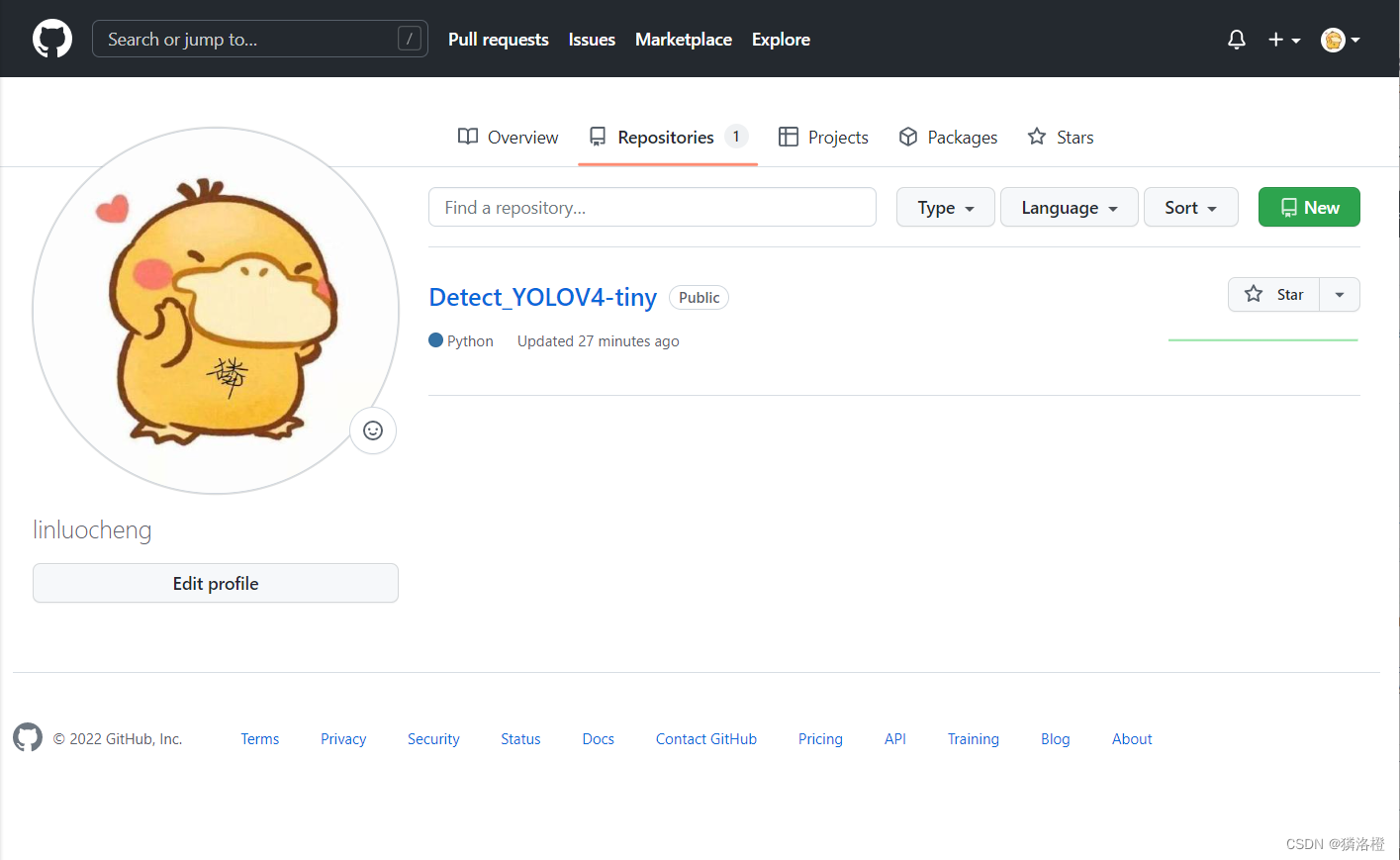Click the Python language label

(461, 340)
